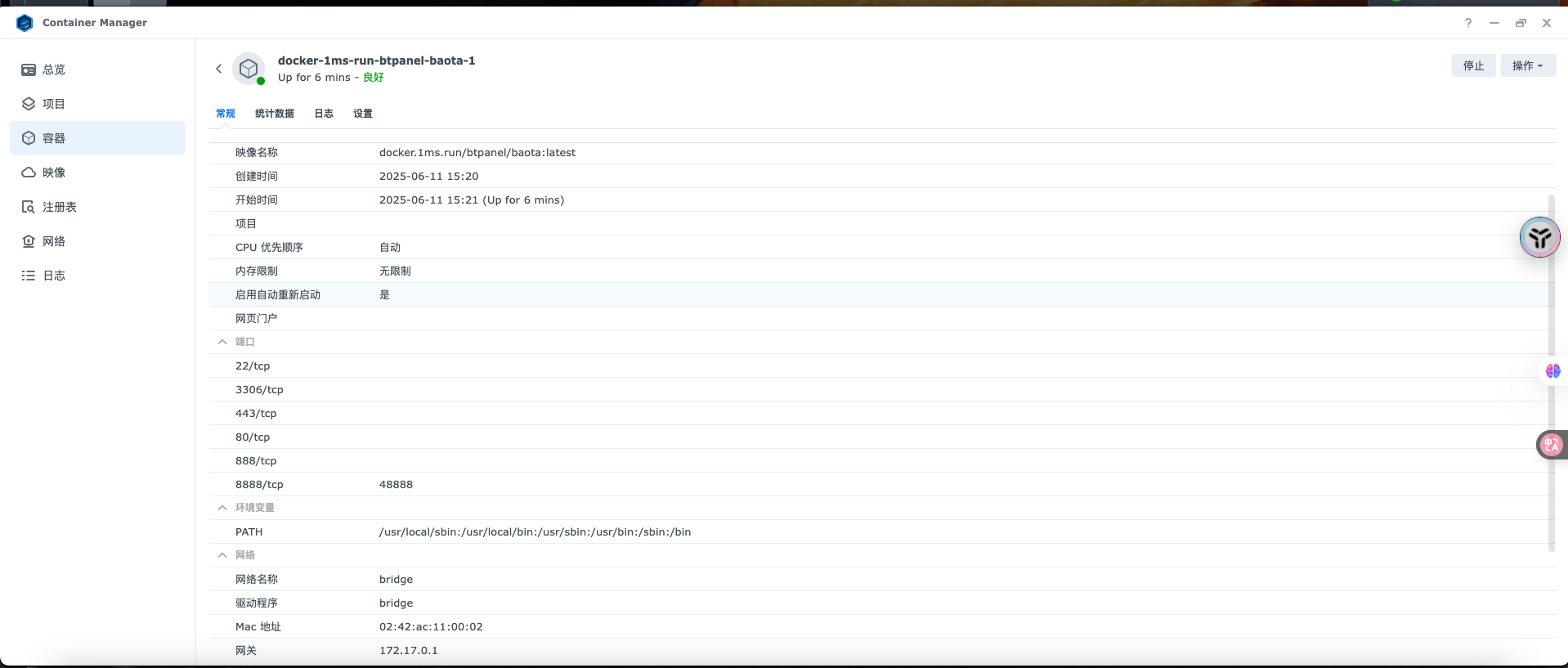This screenshot has height=668, width=1568.
Task: Click the PATH environment variable value
Action: 535,532
